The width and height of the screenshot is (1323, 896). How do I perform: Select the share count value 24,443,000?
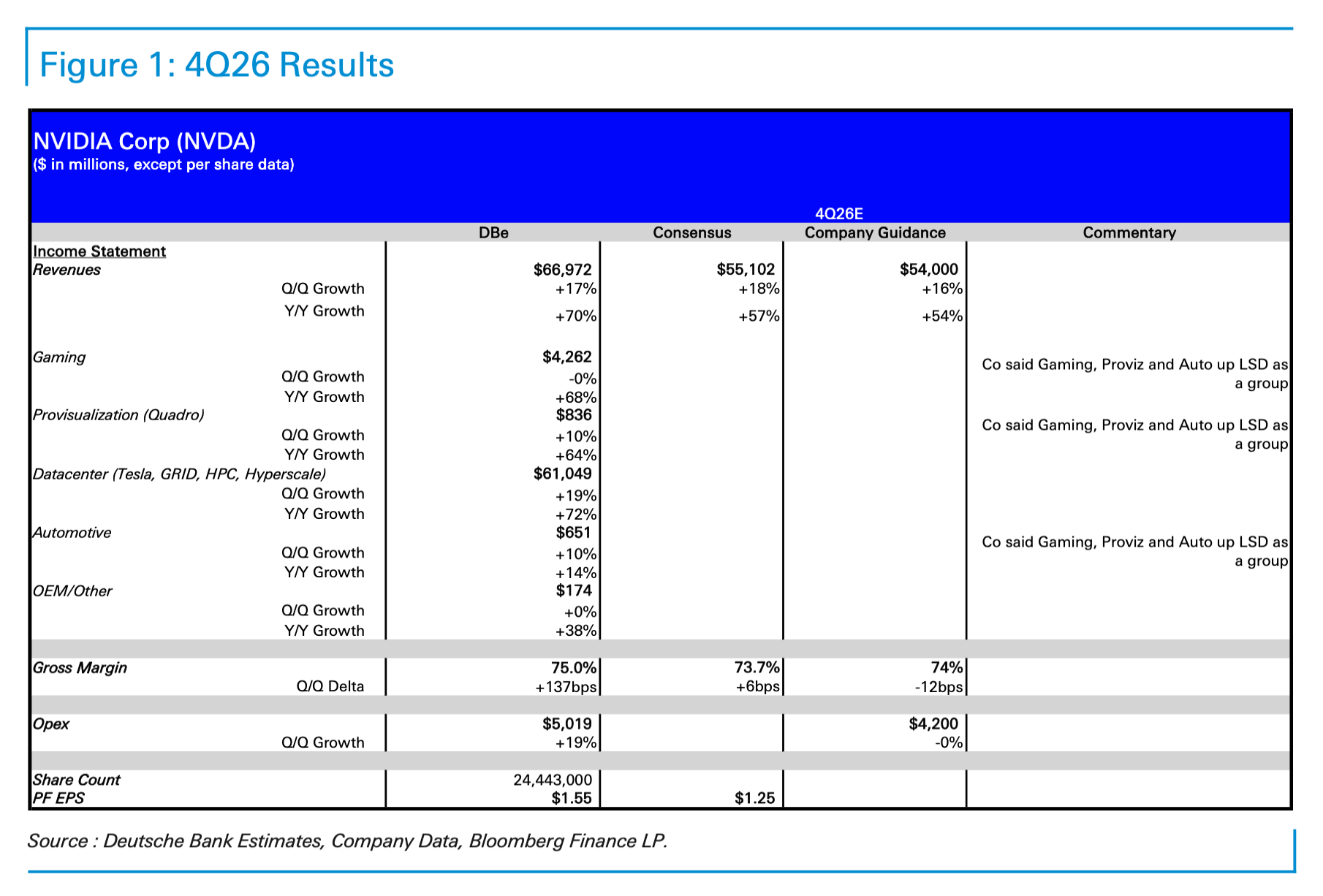(x=553, y=780)
